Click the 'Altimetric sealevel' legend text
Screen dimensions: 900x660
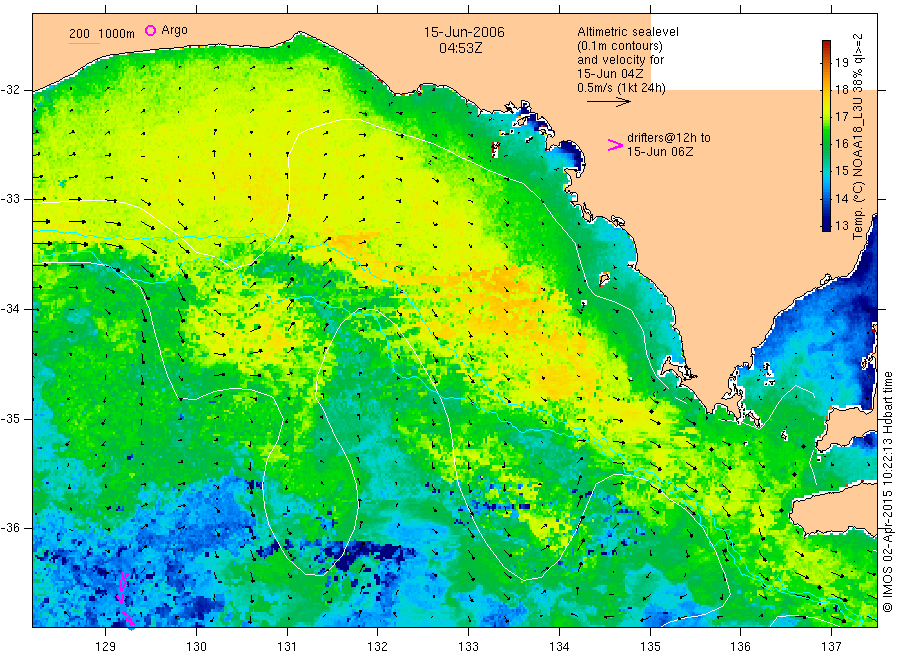coord(628,32)
